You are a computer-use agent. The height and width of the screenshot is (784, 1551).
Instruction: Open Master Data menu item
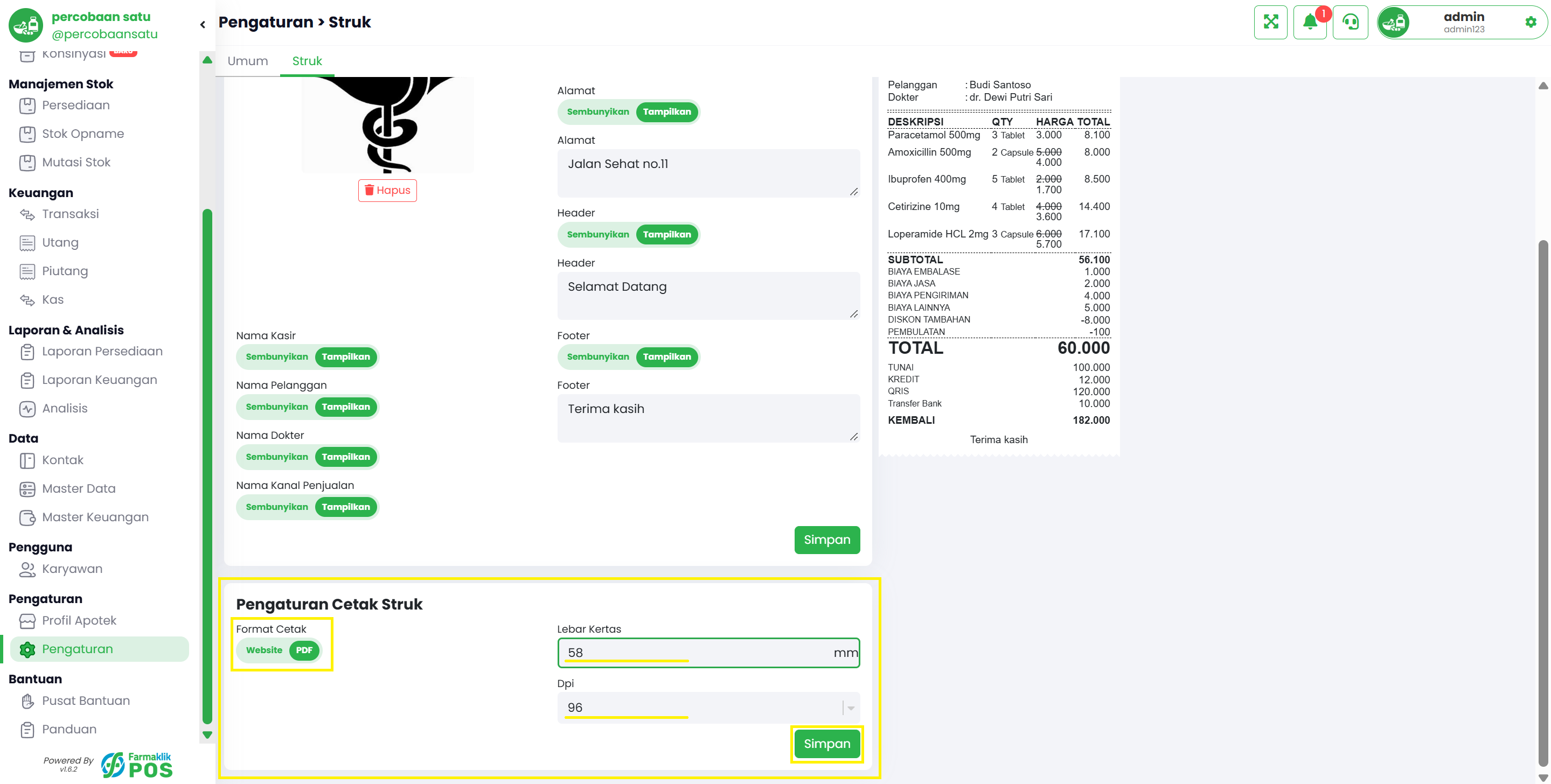click(x=79, y=489)
